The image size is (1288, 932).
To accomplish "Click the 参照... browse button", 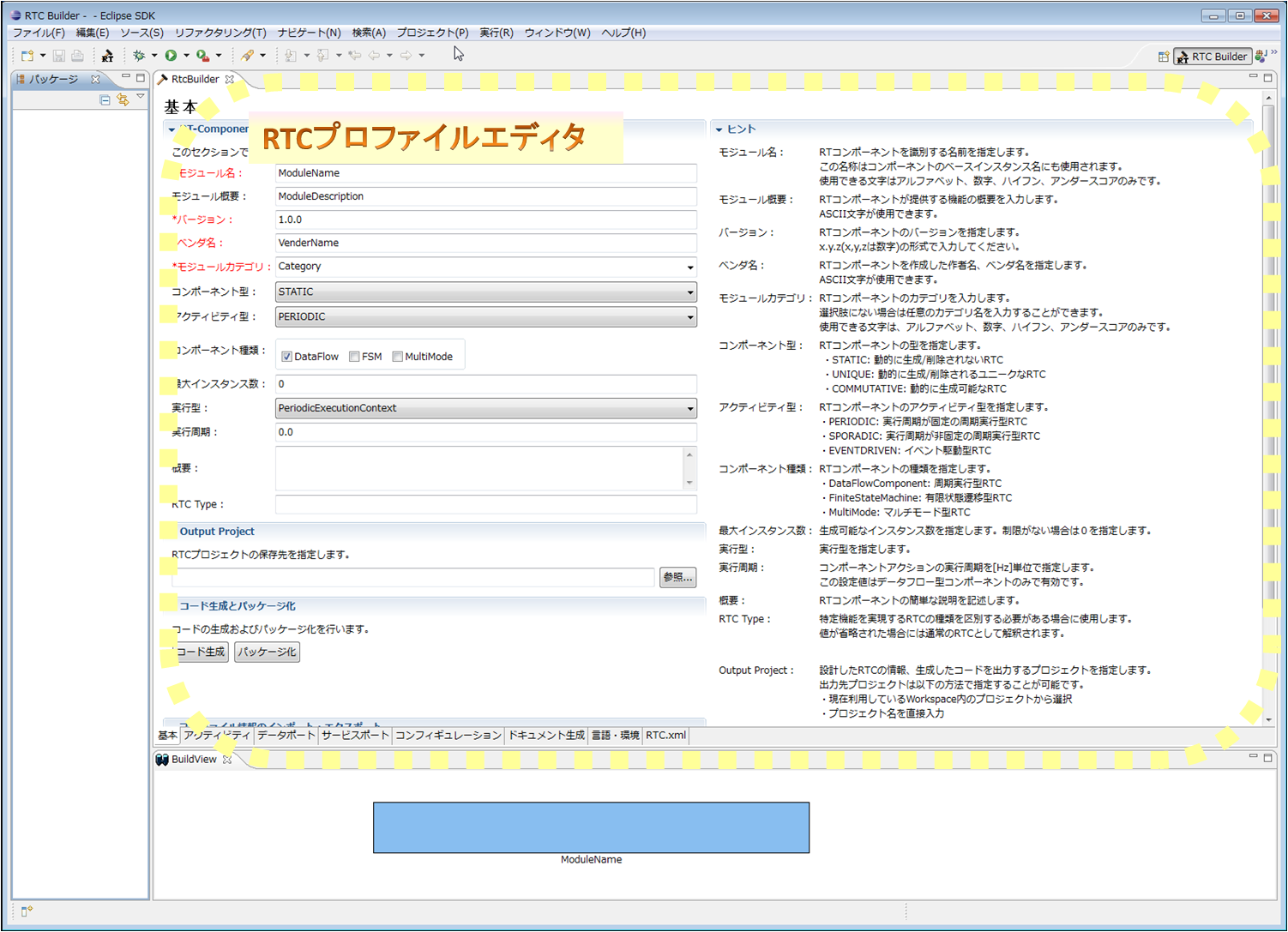I will pos(677,577).
